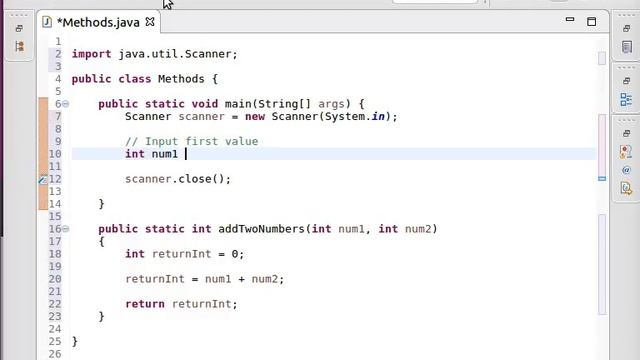Open the Task List view icon
Image resolution: width=640 pixels, height=360 pixels.
click(x=627, y=47)
